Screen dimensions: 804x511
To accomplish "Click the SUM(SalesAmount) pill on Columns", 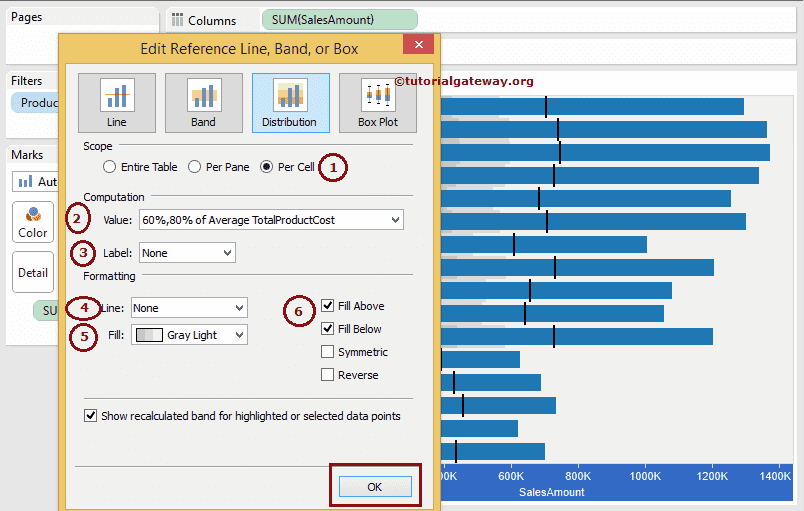I will [x=339, y=20].
